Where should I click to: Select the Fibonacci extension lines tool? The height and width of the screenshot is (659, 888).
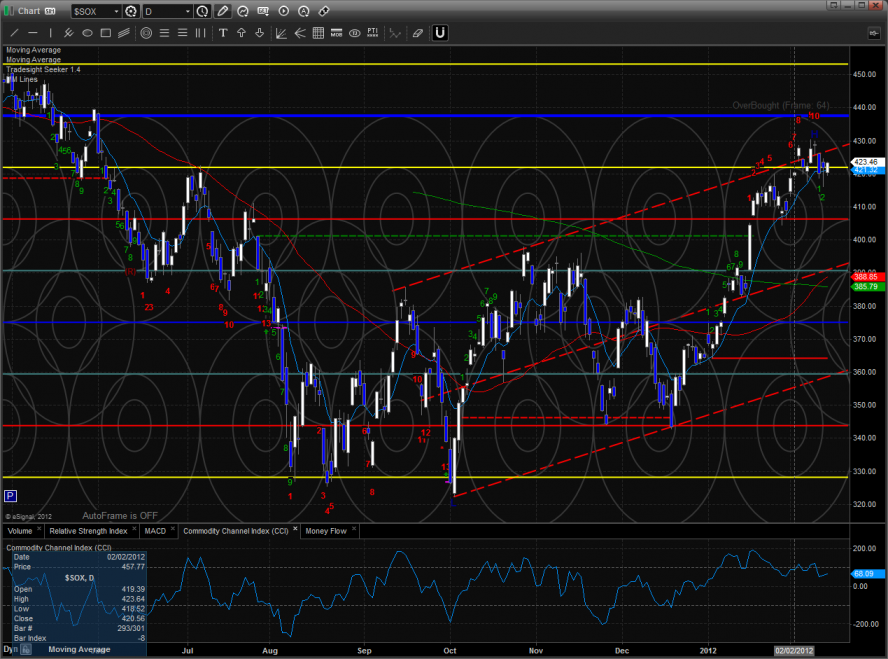tap(182, 33)
